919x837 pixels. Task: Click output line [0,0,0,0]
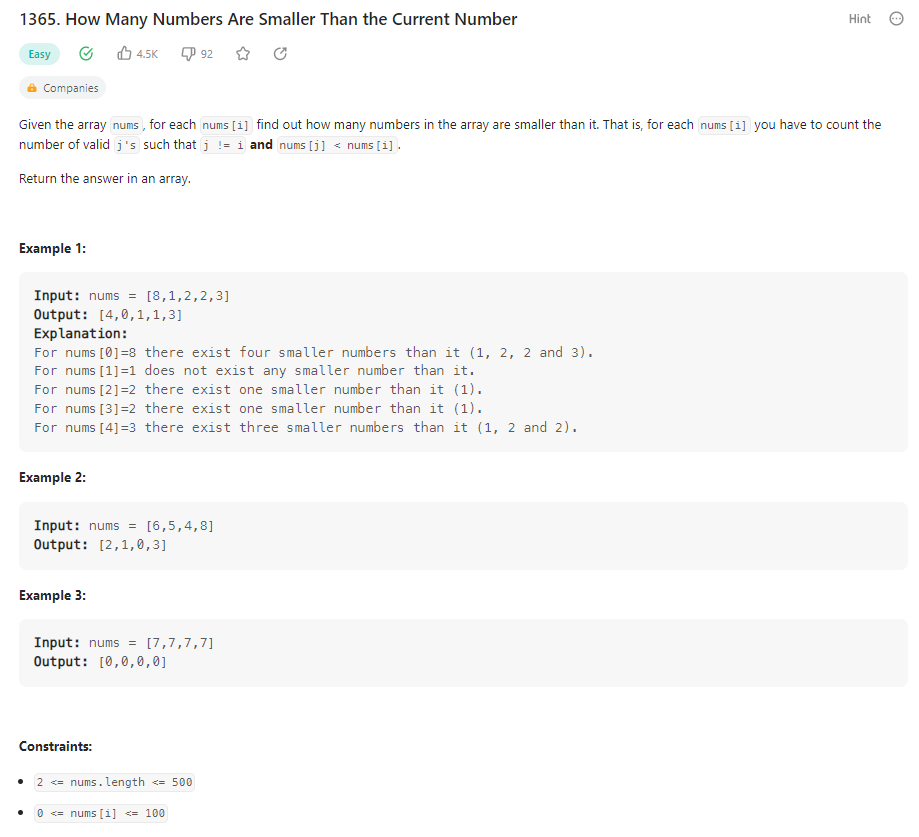point(100,662)
